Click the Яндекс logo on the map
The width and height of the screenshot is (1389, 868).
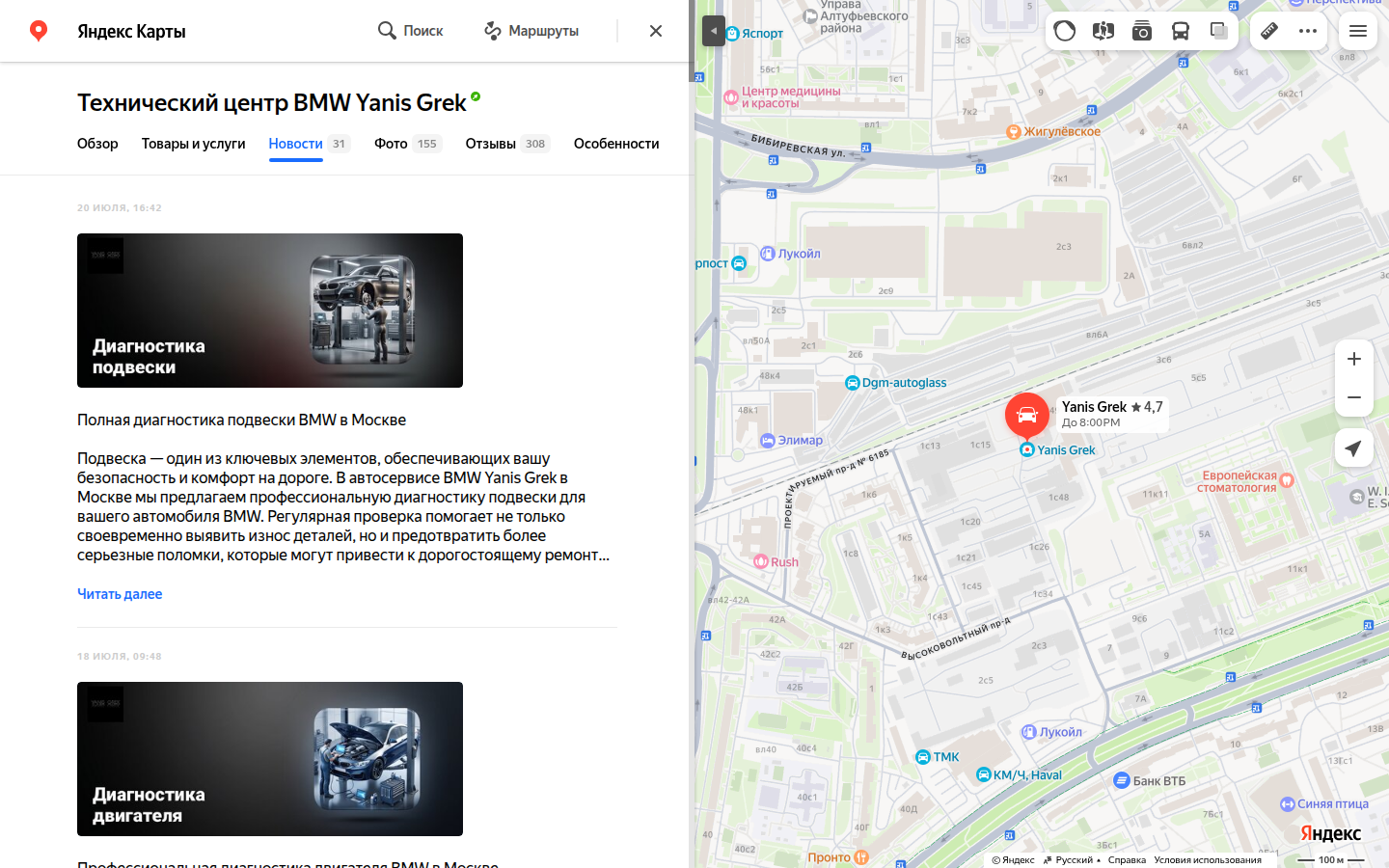1330,833
